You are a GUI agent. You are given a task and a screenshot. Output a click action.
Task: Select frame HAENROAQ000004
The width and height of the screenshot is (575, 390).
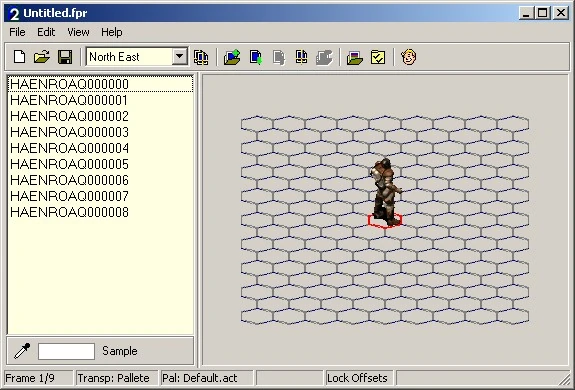pyautogui.click(x=100, y=148)
